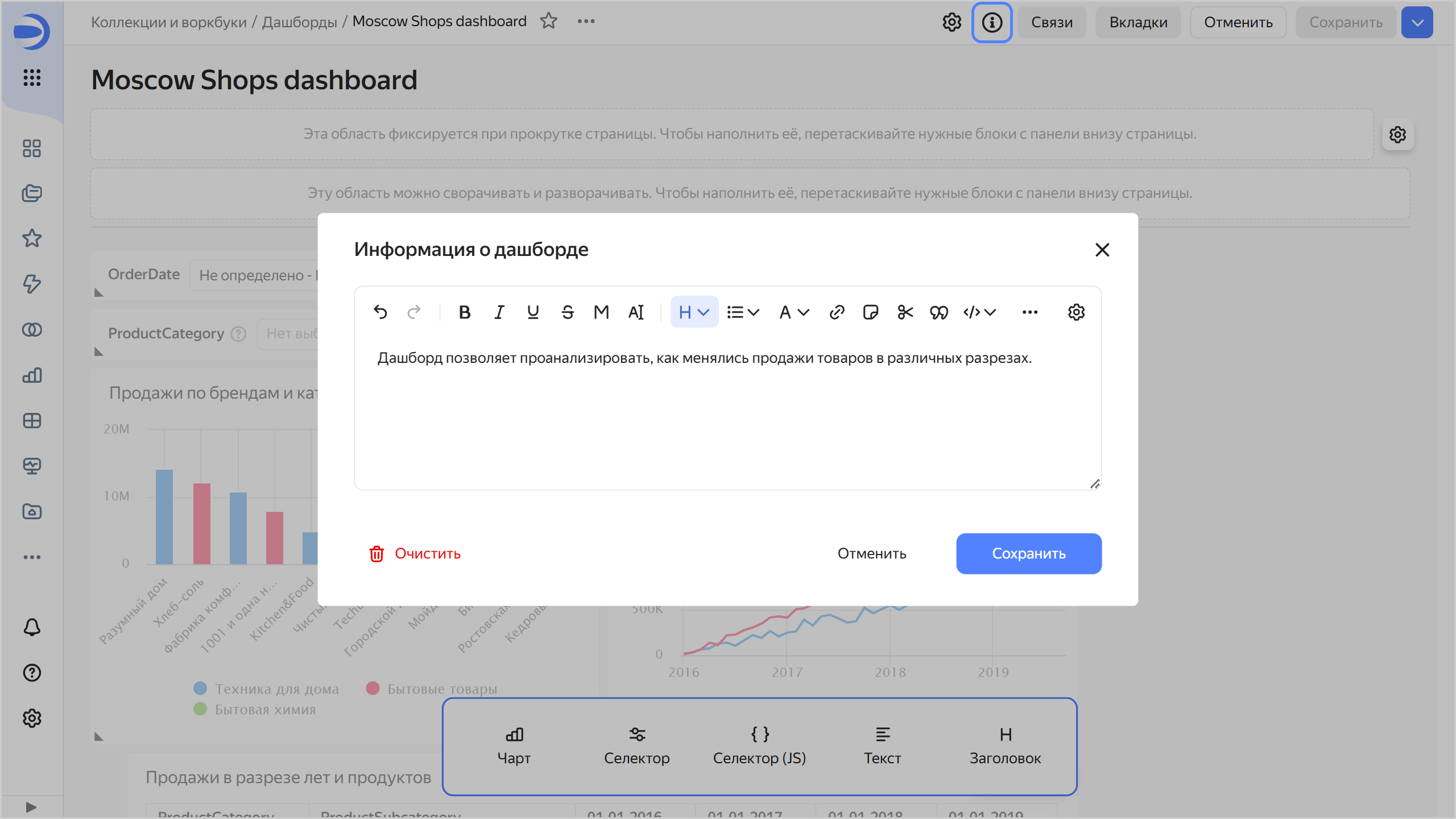
Task: Expand the code block dropdown
Action: tap(979, 312)
